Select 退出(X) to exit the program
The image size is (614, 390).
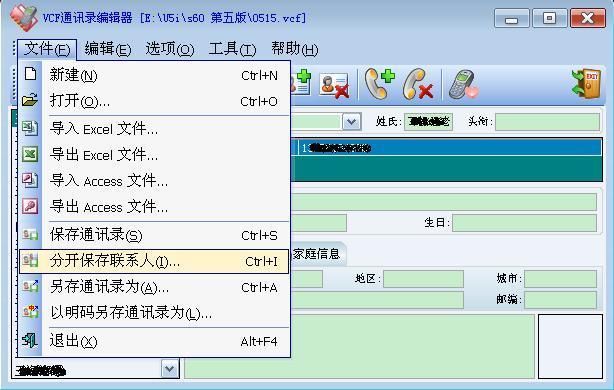(154, 341)
